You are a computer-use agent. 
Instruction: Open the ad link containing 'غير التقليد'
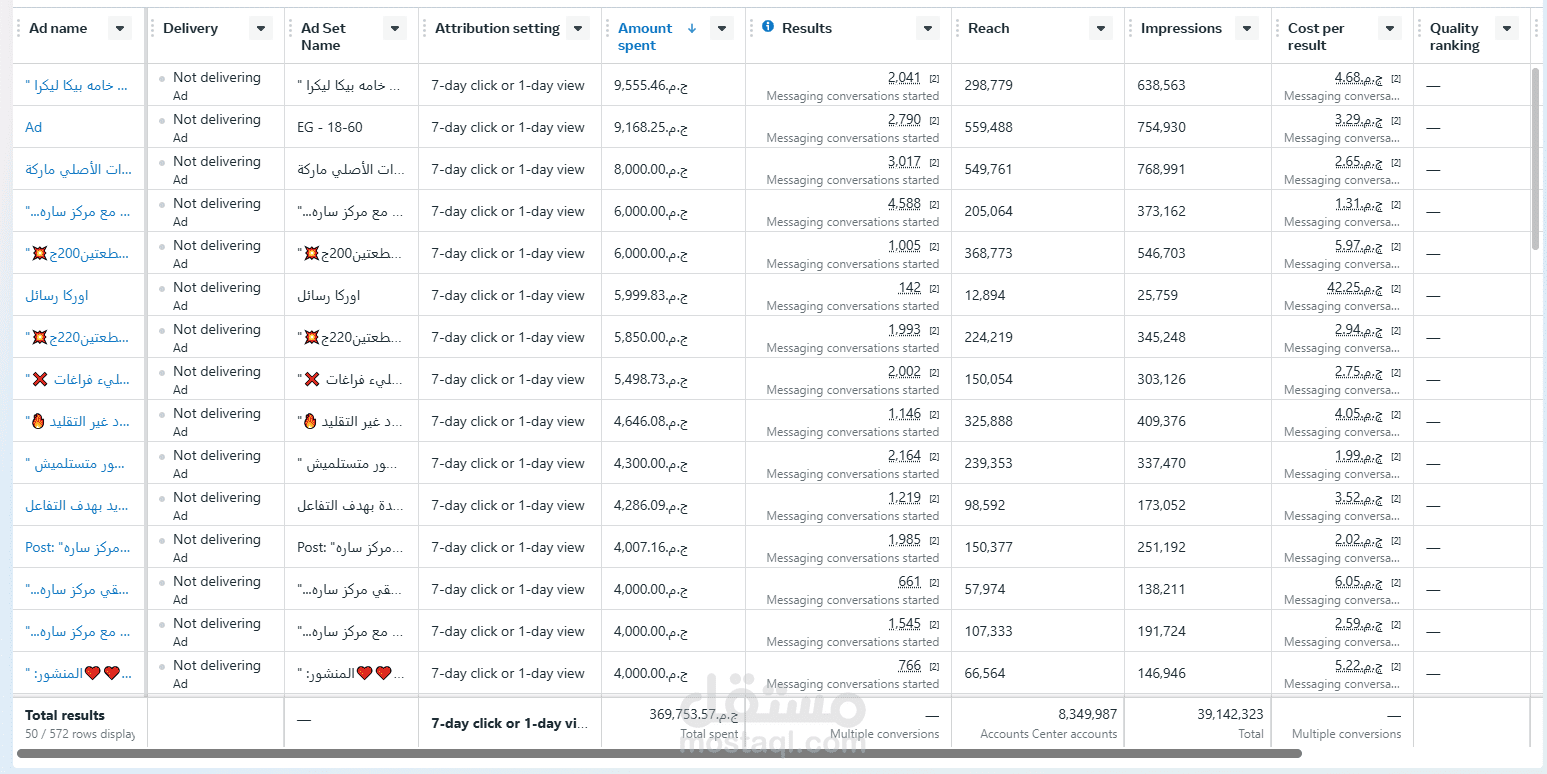pyautogui.click(x=77, y=421)
